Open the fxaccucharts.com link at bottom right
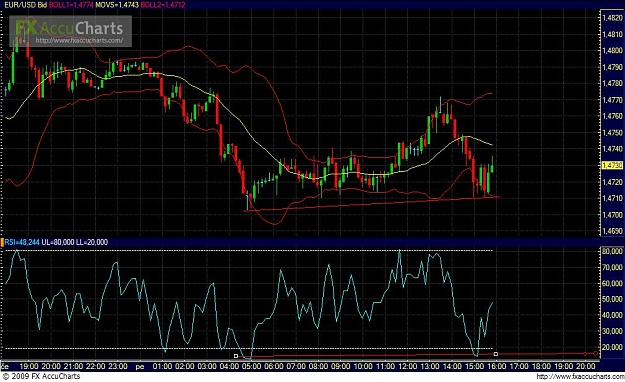The width and height of the screenshot is (625, 382). tap(580, 376)
